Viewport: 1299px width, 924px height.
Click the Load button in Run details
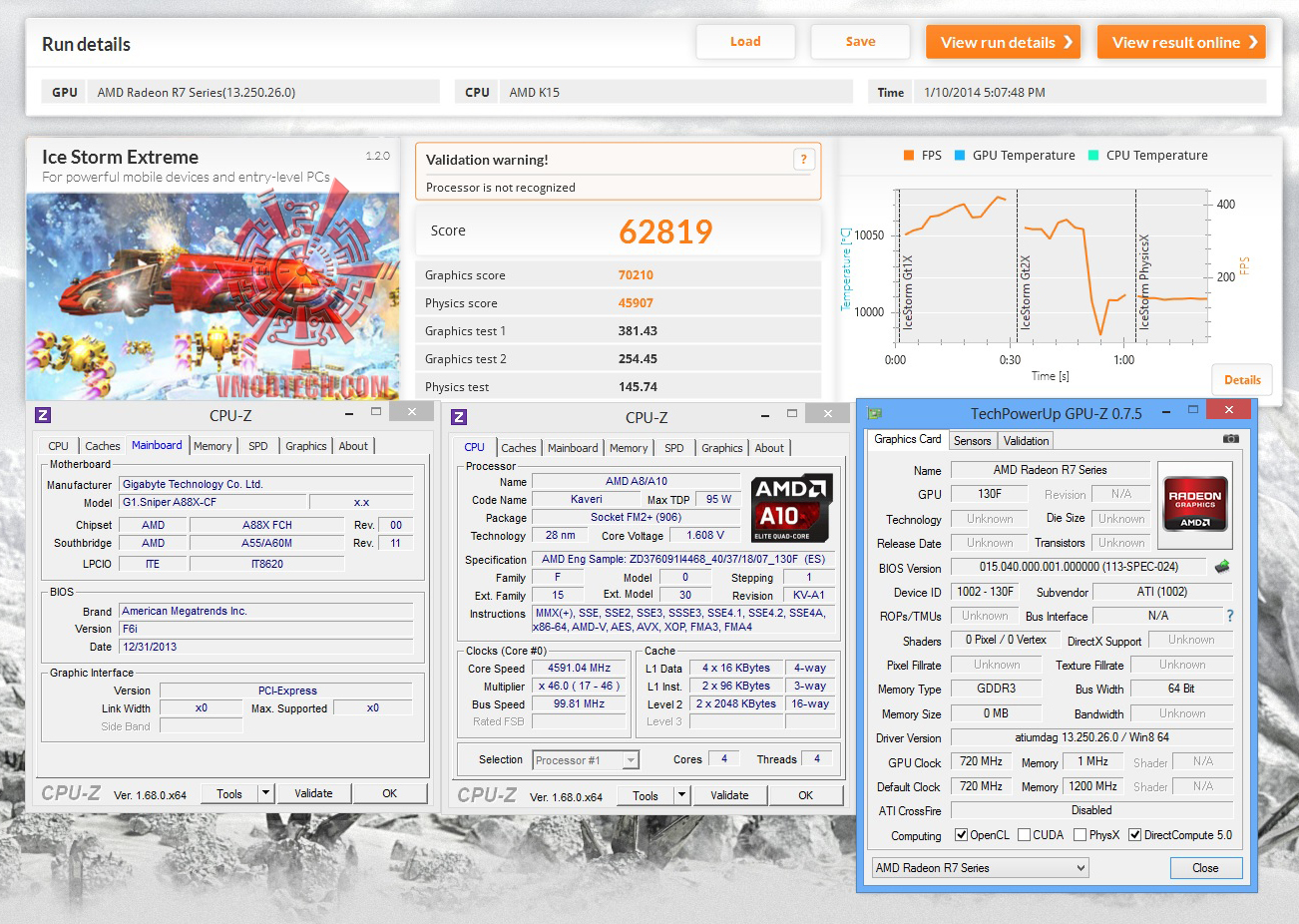(745, 42)
